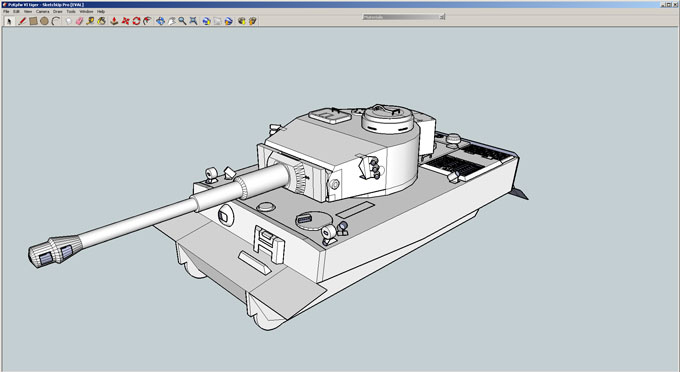Choose the Pan hand tool
The height and width of the screenshot is (372, 680).
(x=172, y=21)
